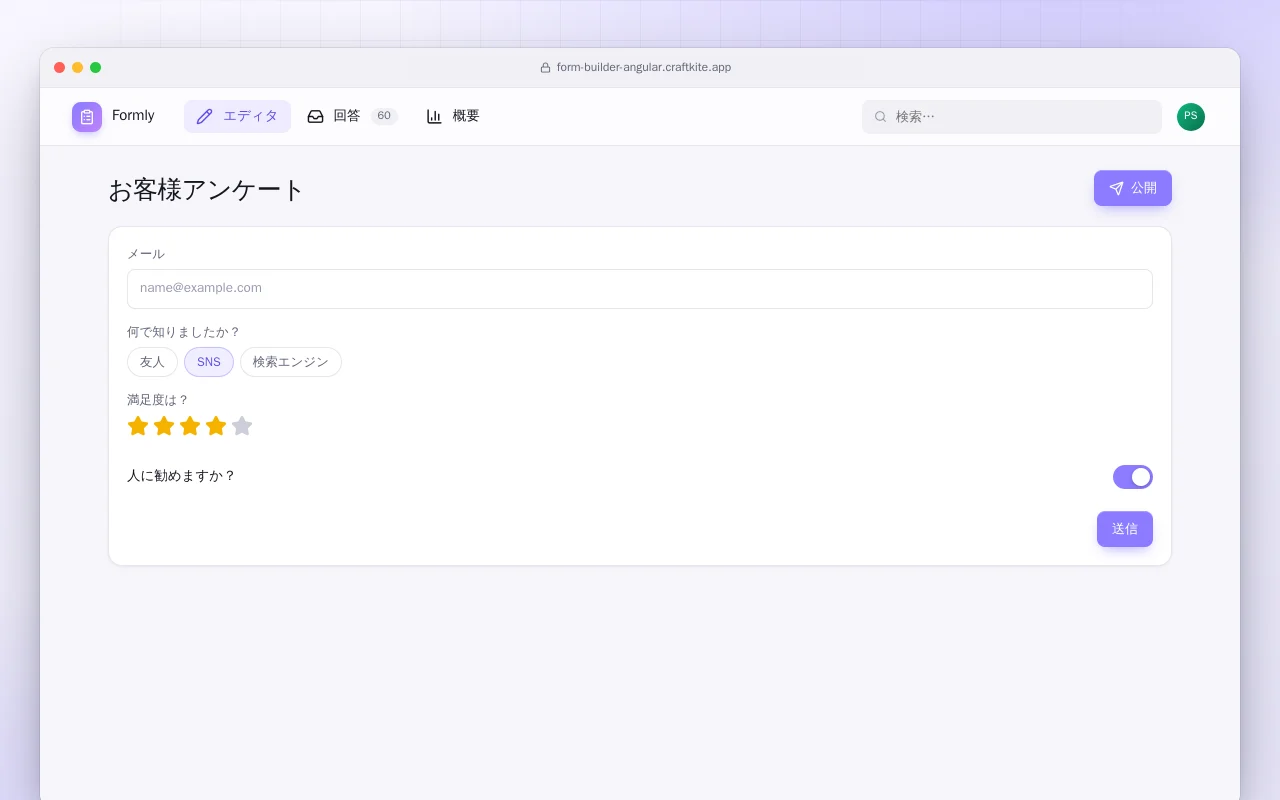Toggle the 人に勧めますか switch

[1133, 477]
